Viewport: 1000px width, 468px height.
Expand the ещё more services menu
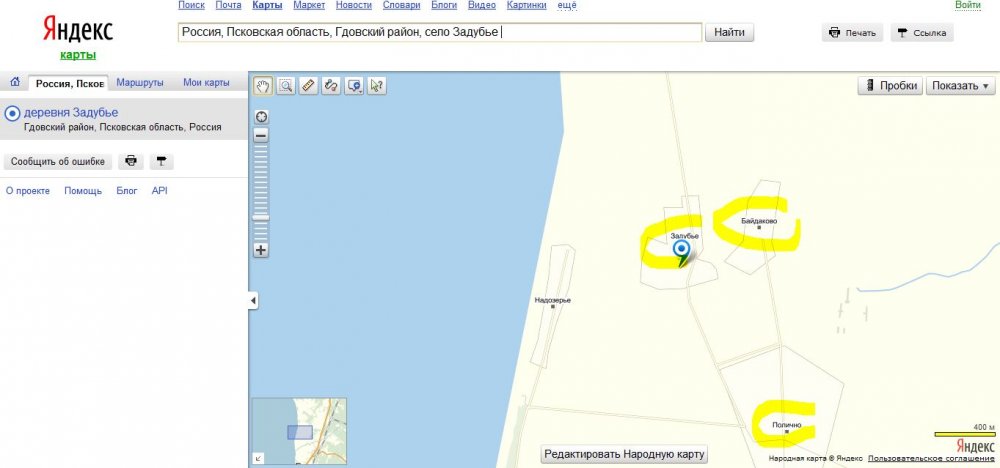(567, 5)
